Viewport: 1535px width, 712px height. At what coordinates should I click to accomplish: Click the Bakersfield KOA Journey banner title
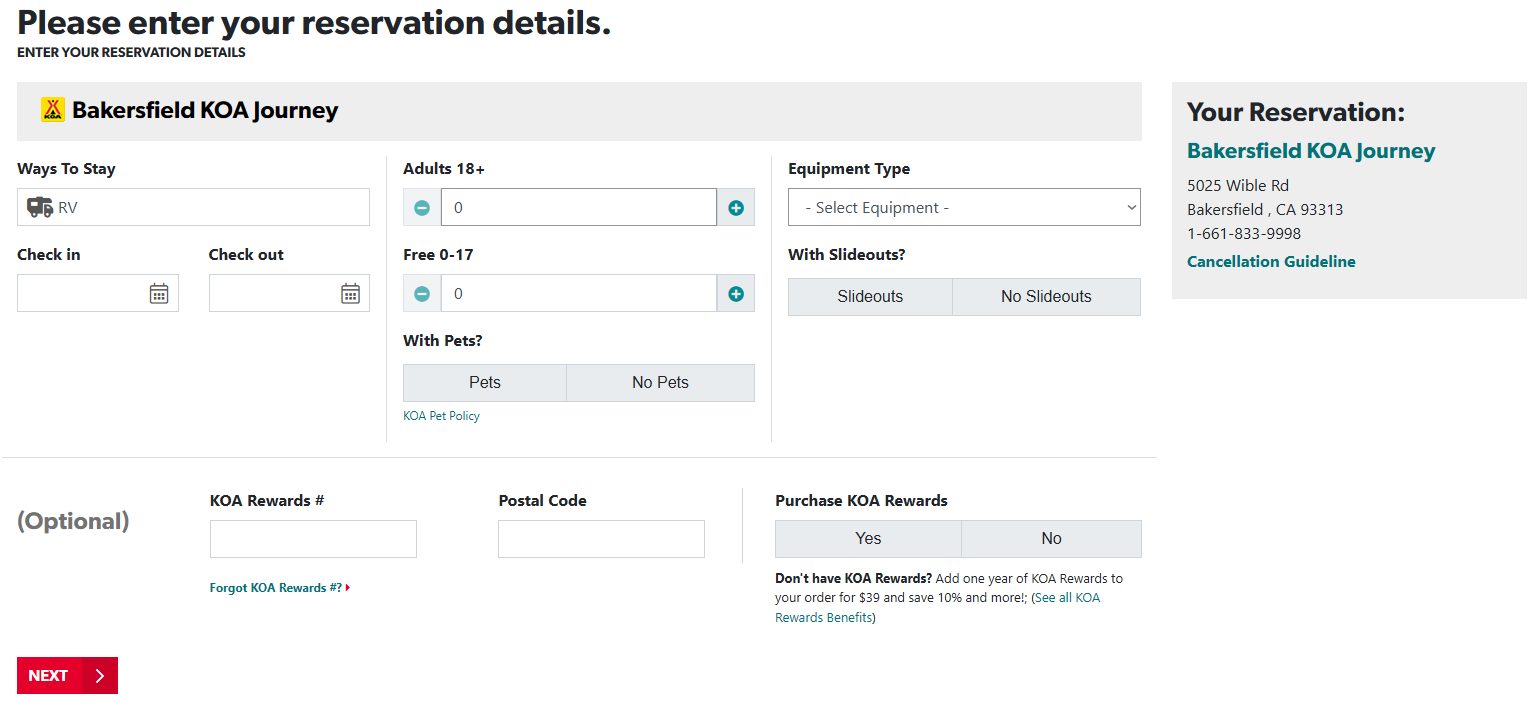pyautogui.click(x=205, y=110)
